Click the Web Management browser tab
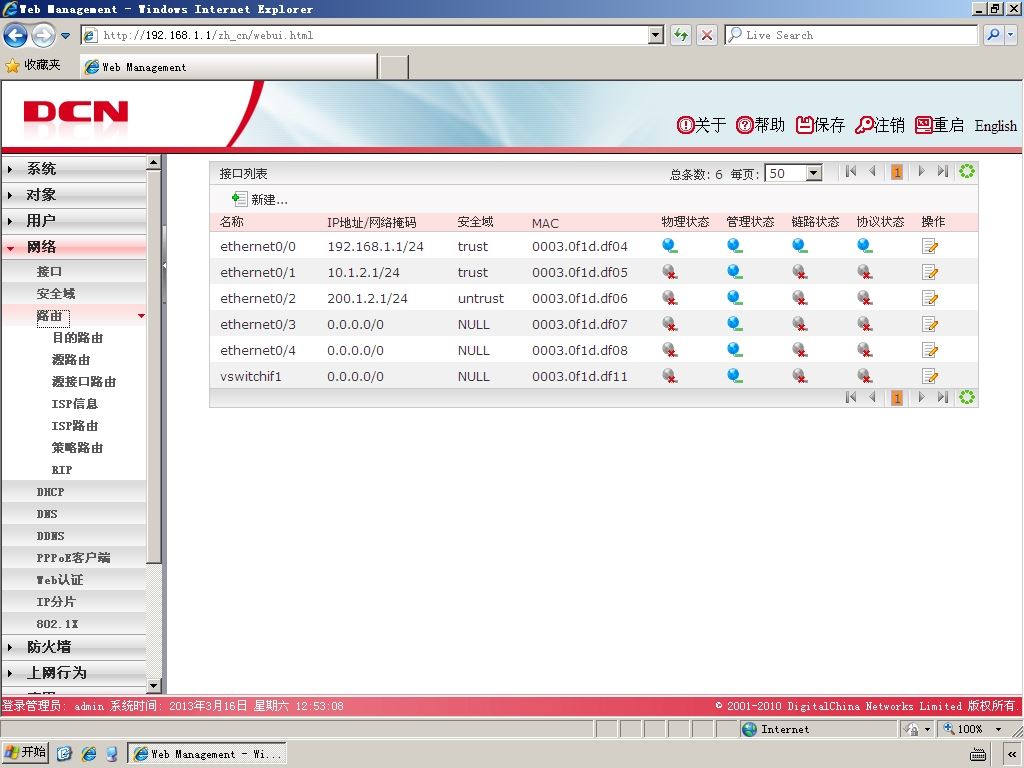The image size is (1024, 768). (228, 67)
